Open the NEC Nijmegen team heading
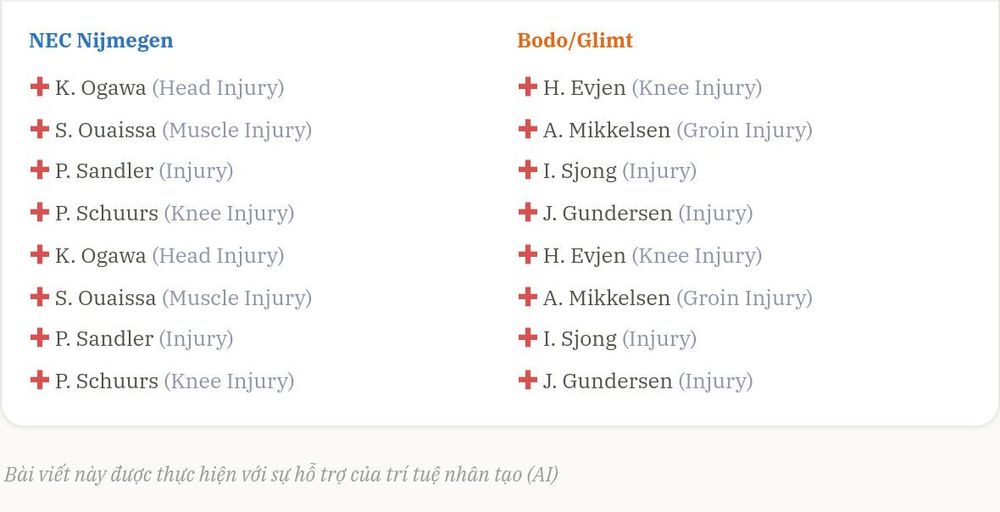Screen dimensions: 1000x512 (101, 40)
